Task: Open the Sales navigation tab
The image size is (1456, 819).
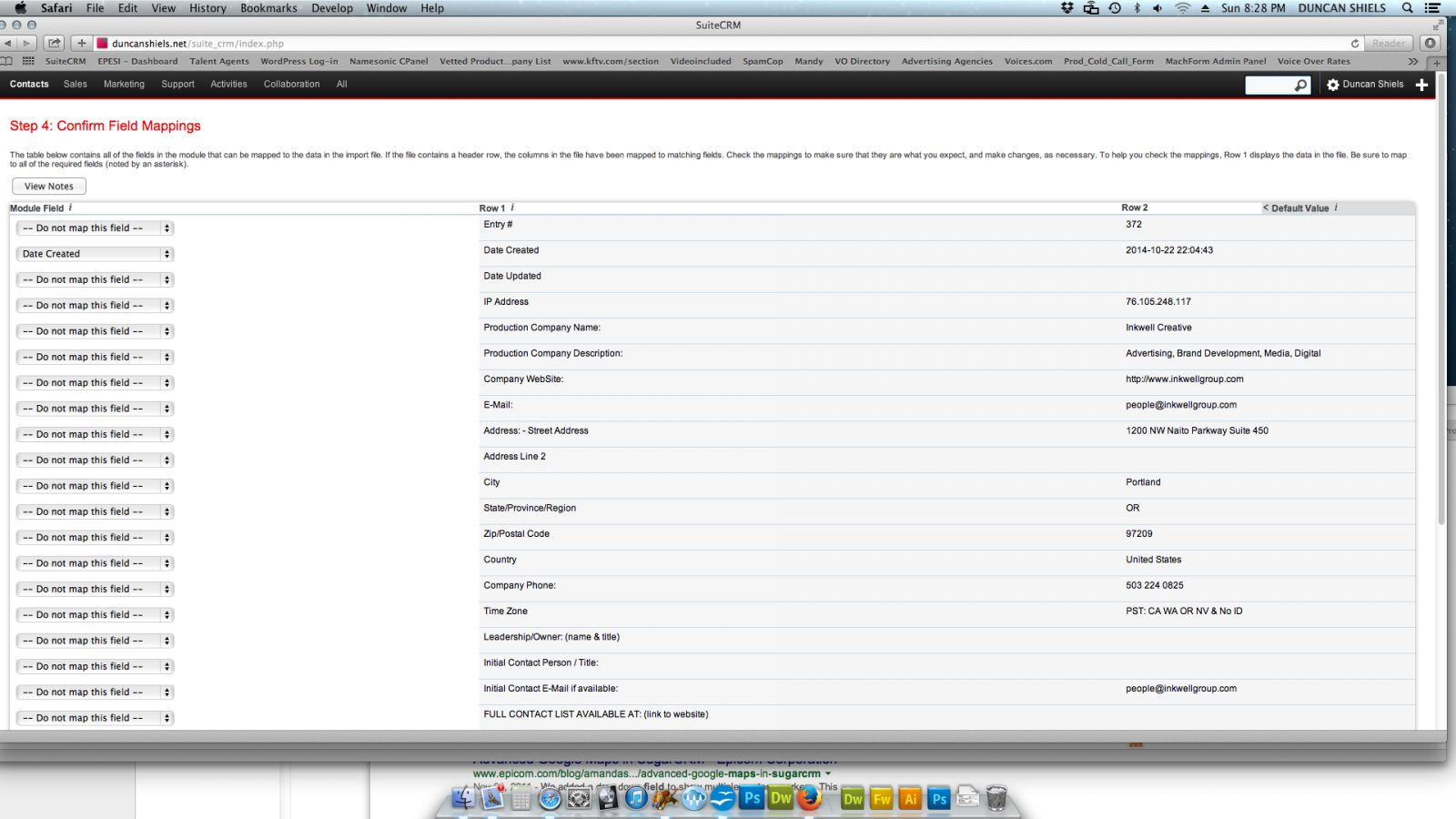Action: tap(76, 84)
